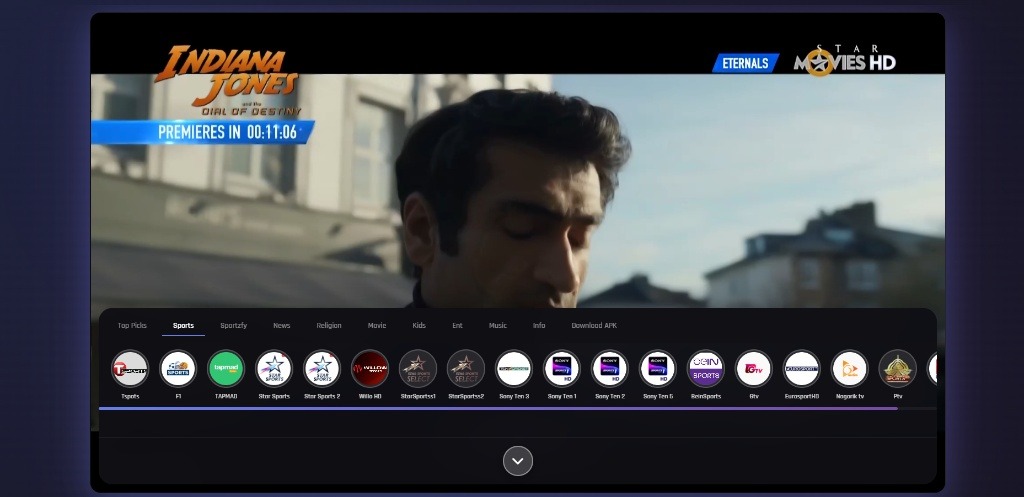Open the purple BeinSports channel logo
This screenshot has width=1024, height=497.
tap(706, 368)
